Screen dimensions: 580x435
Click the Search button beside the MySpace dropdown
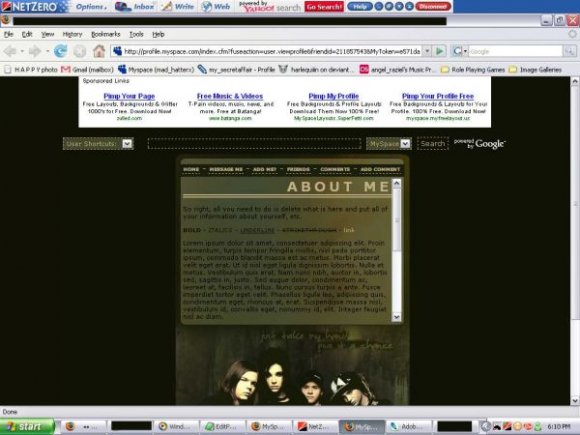pyautogui.click(x=432, y=144)
